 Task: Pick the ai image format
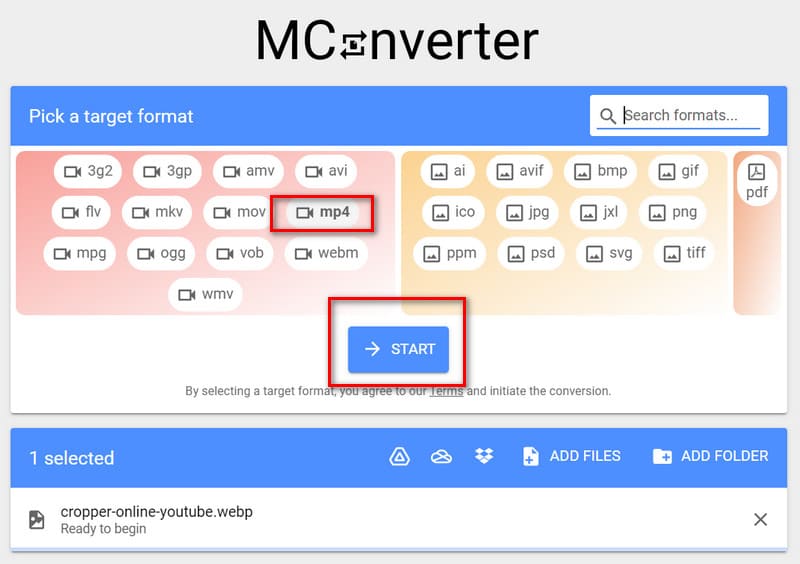[x=448, y=171]
